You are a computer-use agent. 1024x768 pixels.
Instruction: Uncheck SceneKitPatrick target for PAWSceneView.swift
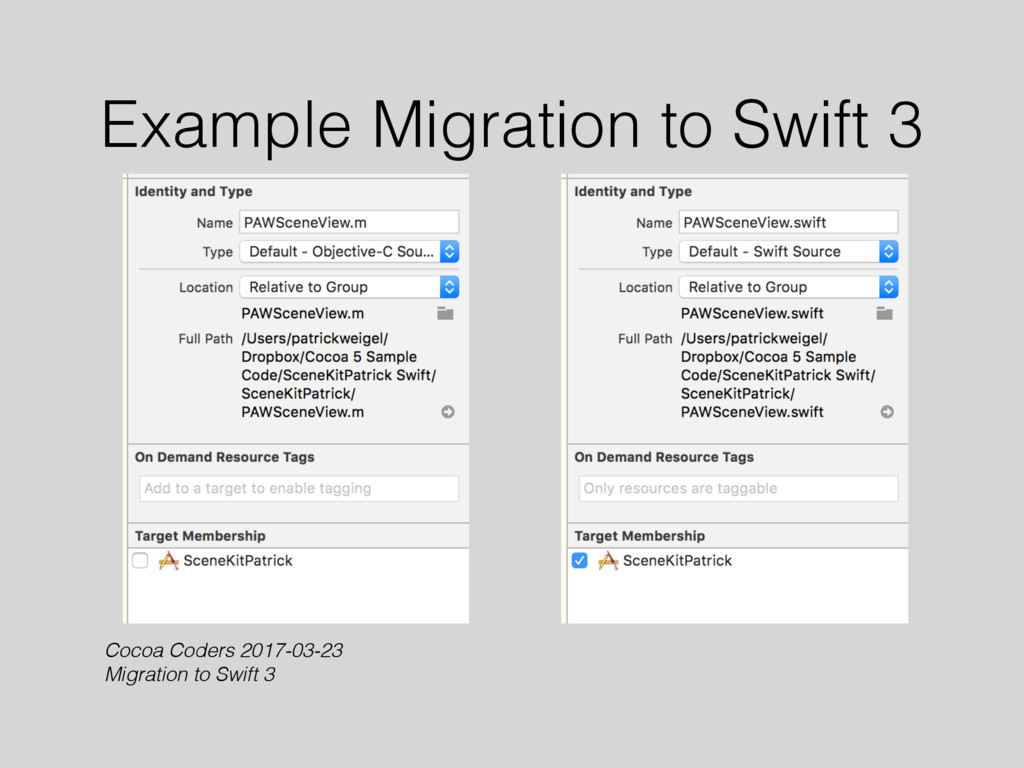[x=580, y=560]
